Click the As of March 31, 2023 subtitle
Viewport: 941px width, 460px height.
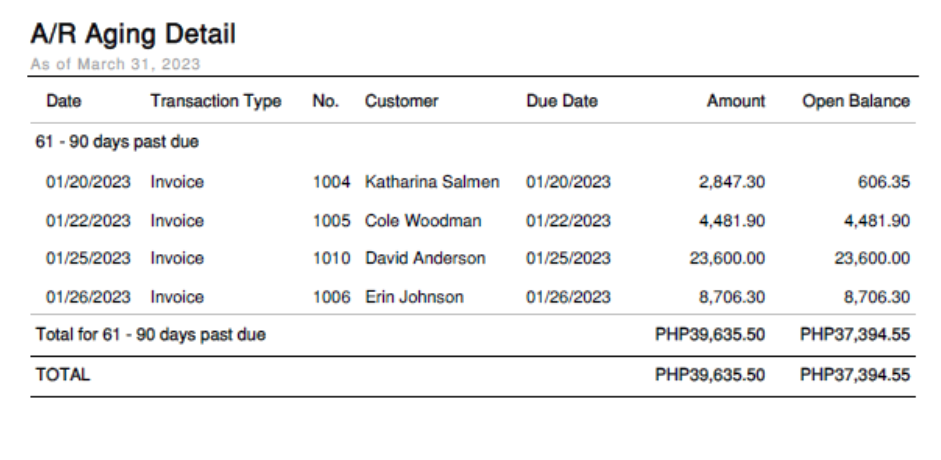[x=115, y=64]
